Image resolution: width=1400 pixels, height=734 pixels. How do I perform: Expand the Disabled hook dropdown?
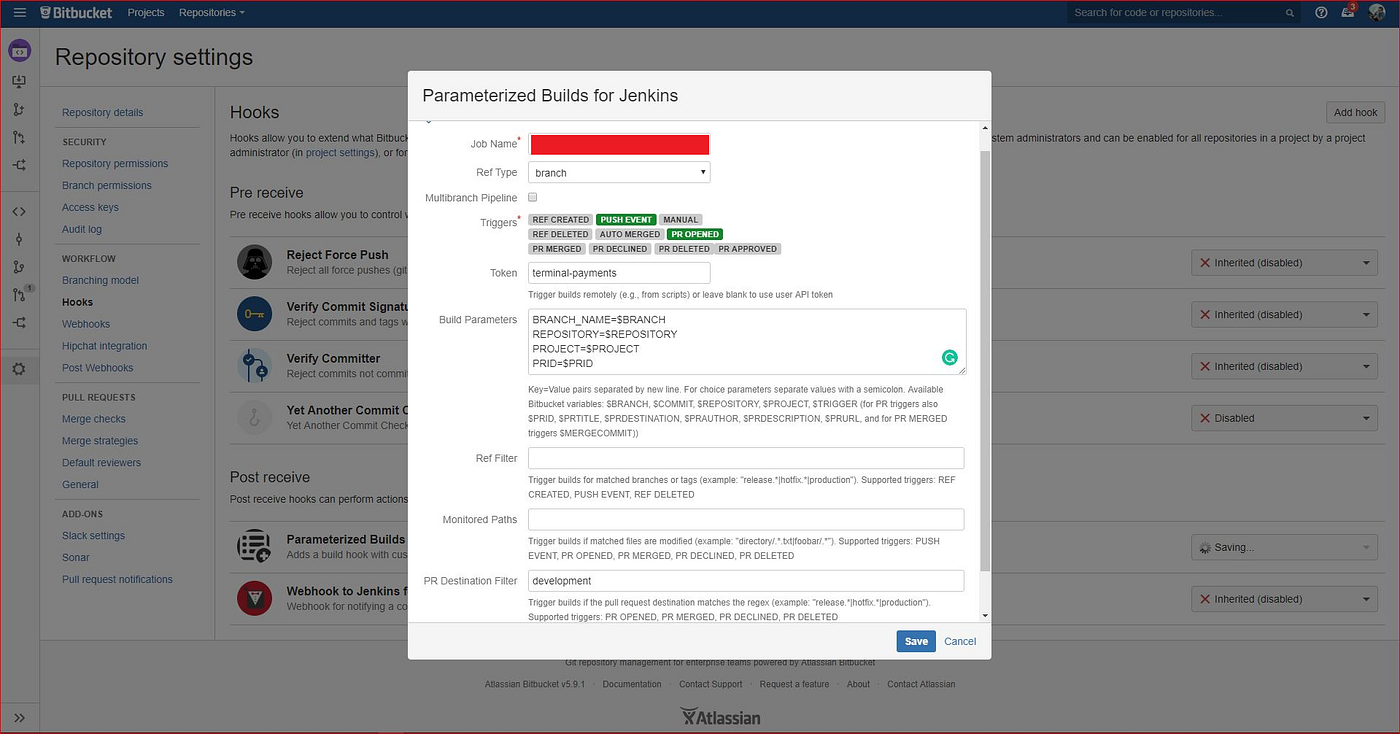tap(1284, 417)
